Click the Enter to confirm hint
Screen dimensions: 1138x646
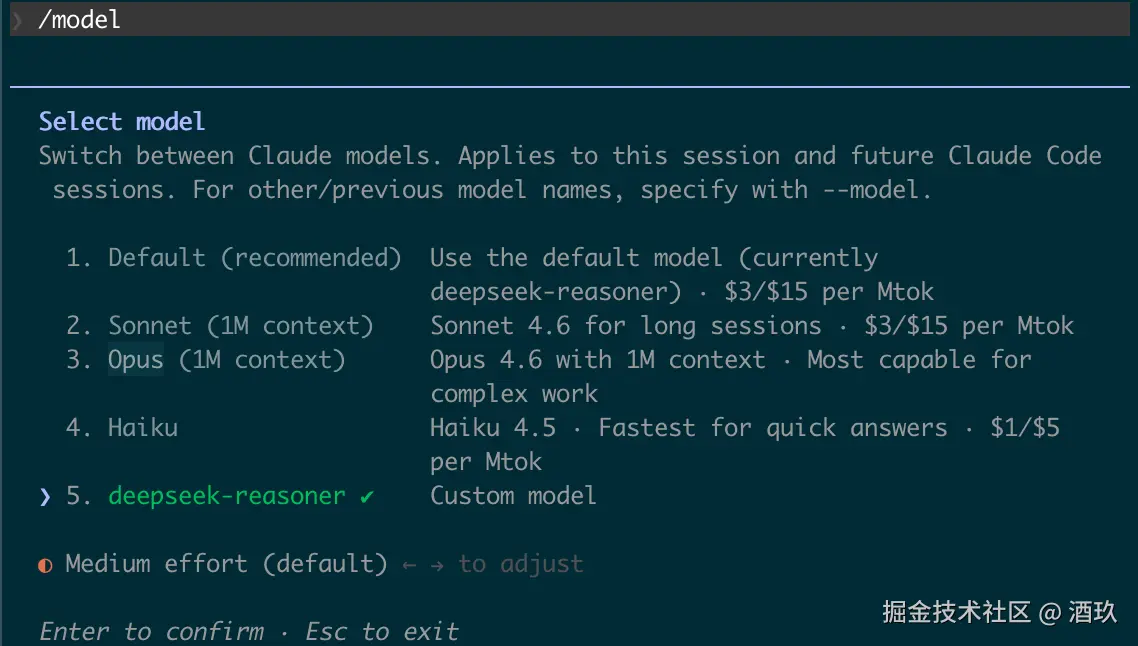[152, 632]
